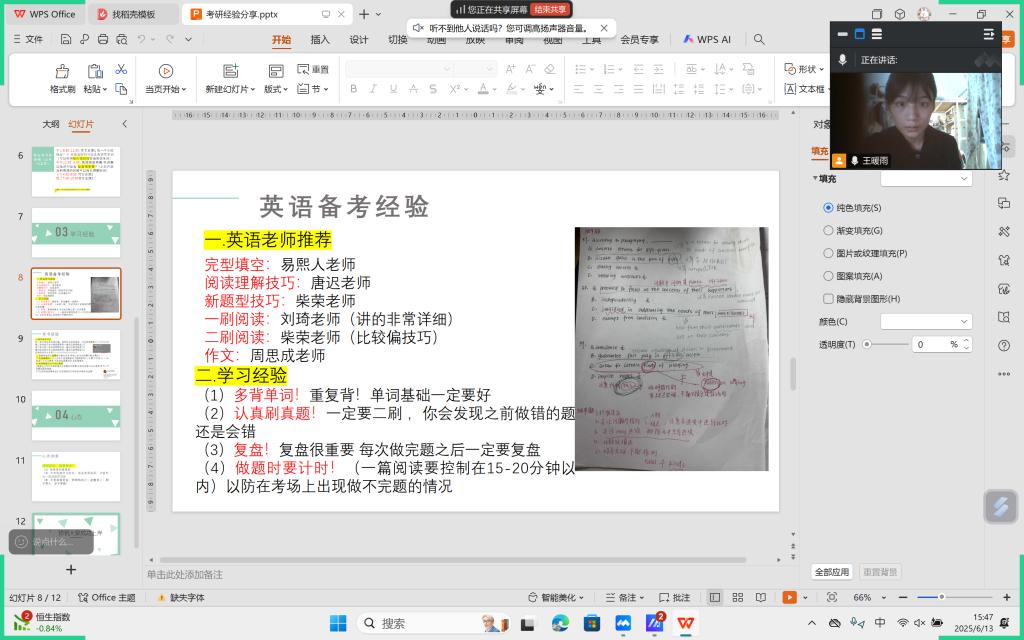
Task: Select picture or texture fill (图片或纹理填充)
Action: (828, 253)
